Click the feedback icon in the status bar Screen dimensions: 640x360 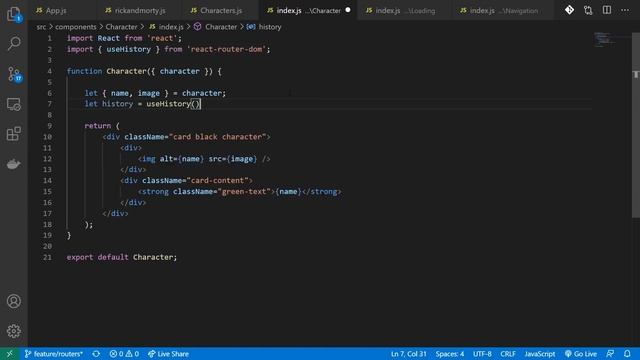(x=610, y=354)
